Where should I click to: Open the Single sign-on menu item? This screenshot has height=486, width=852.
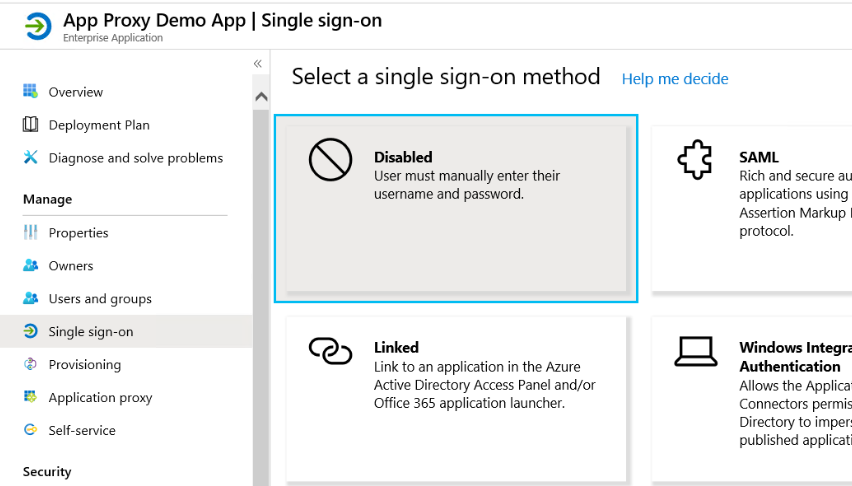91,332
